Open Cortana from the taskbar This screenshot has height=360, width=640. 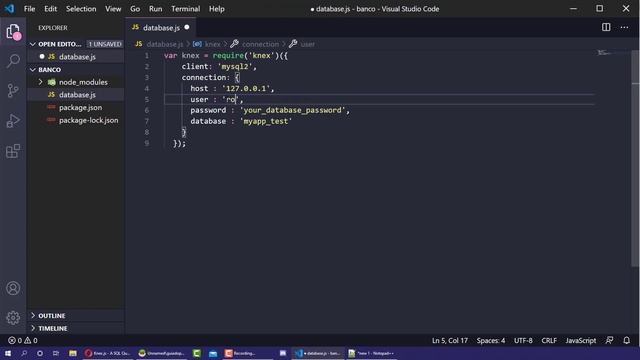pos(40,353)
